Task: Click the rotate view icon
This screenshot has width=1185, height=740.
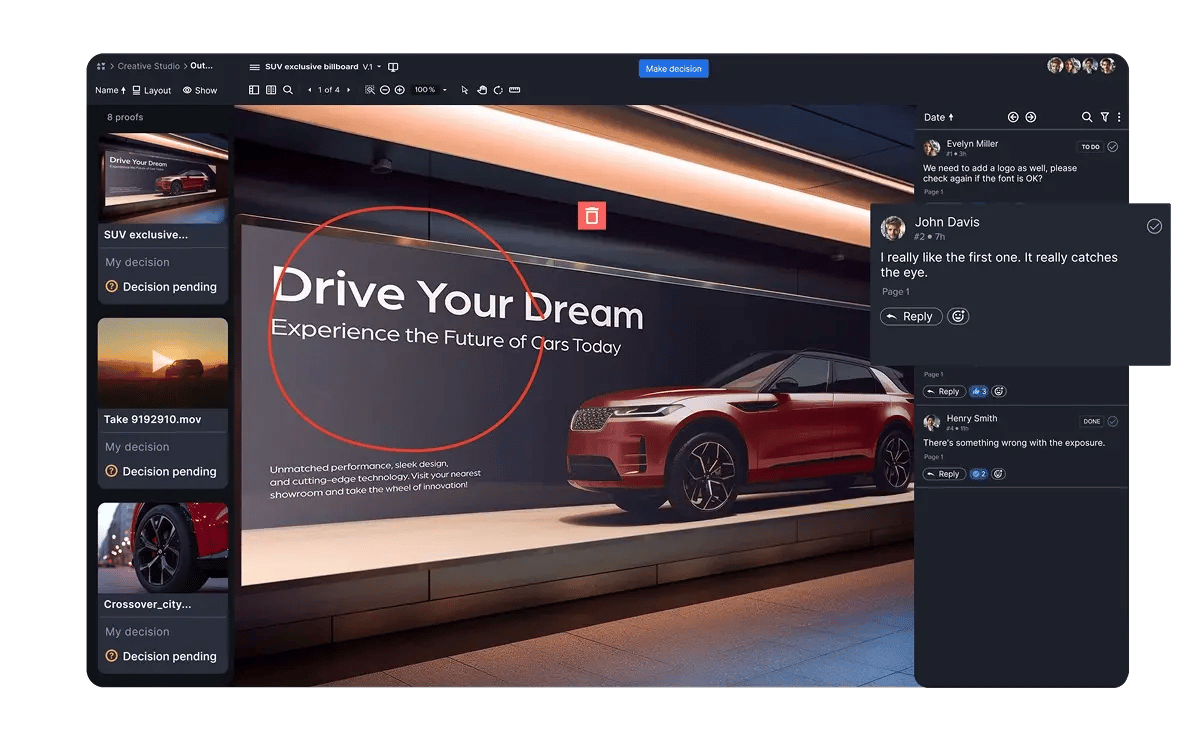Action: (498, 90)
